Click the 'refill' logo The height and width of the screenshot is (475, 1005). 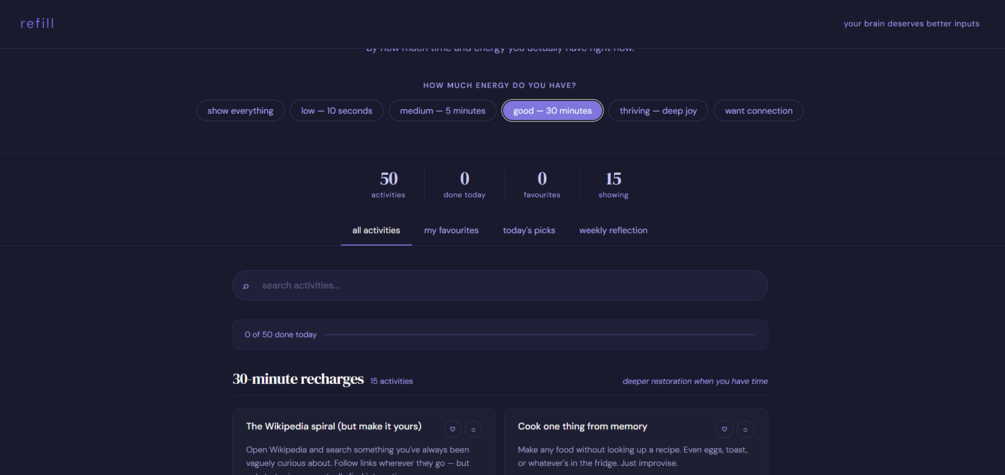point(37,24)
